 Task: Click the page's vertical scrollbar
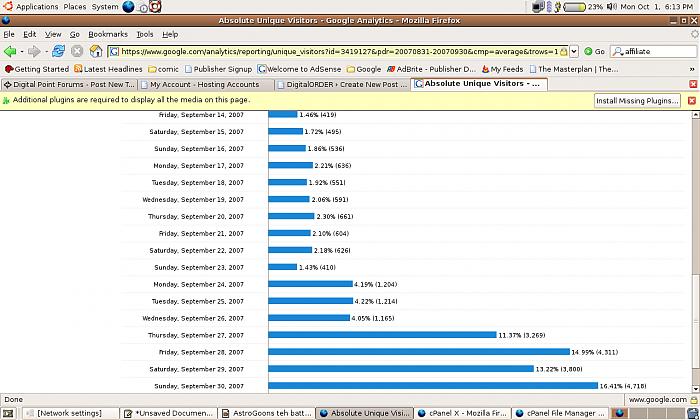(692, 250)
